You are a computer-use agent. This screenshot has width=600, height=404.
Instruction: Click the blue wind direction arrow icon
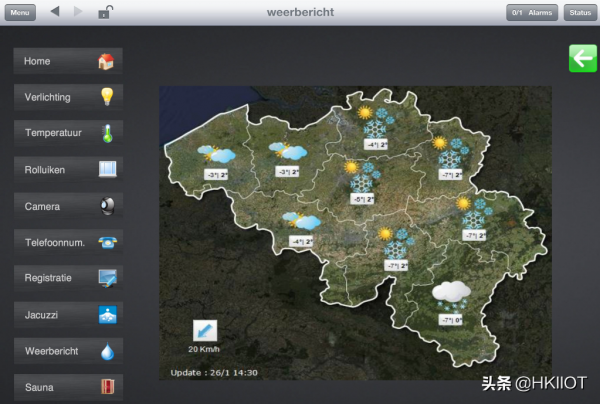tap(204, 330)
